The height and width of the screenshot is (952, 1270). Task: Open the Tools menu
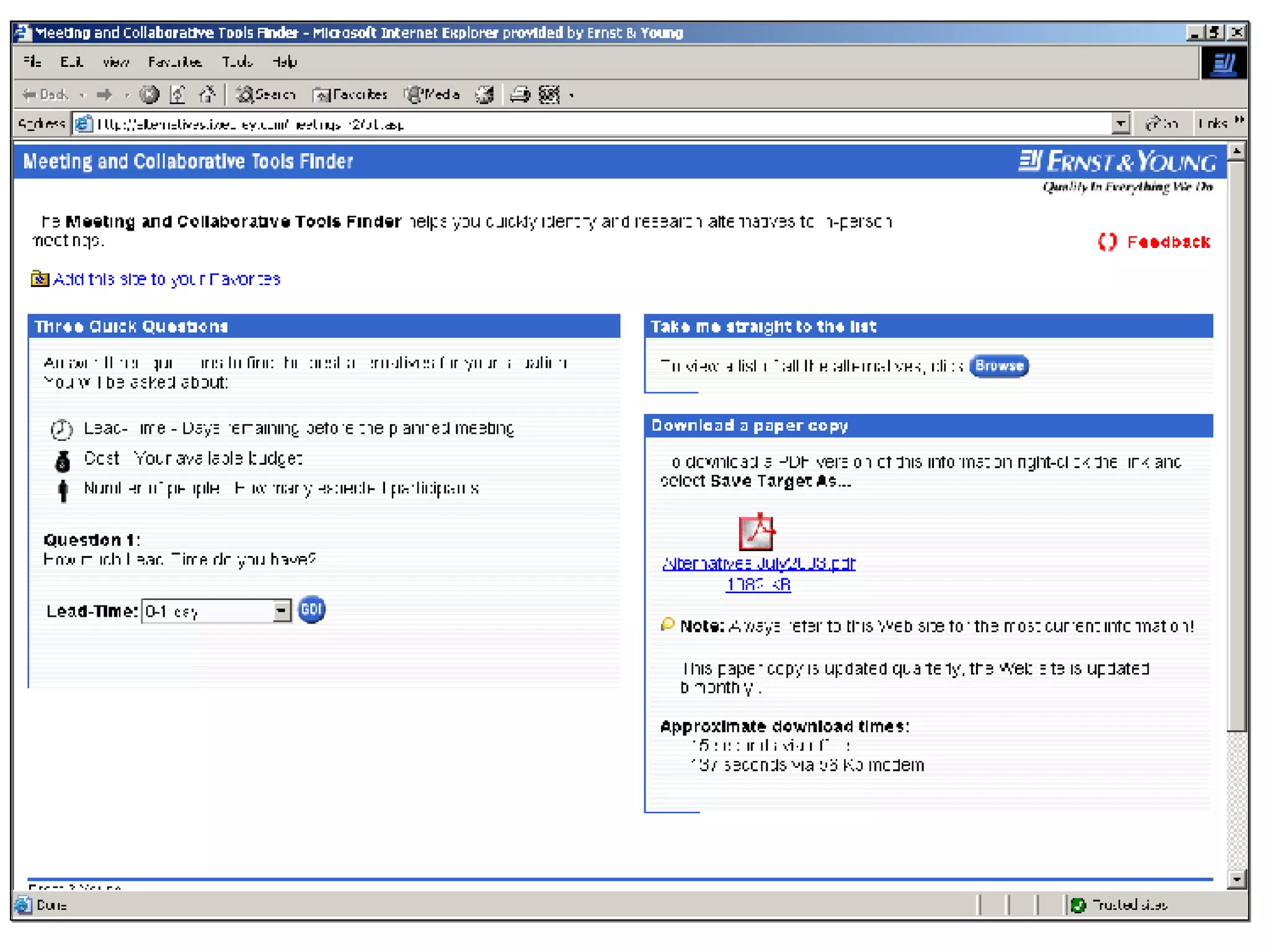pyautogui.click(x=237, y=62)
